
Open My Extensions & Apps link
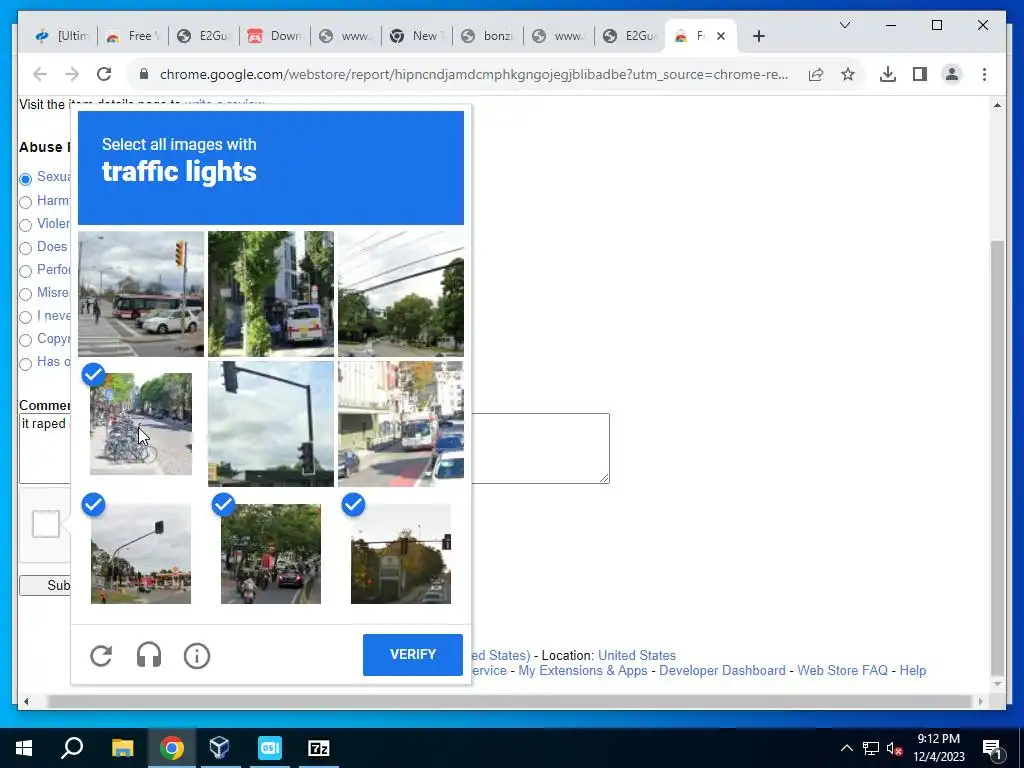[x=583, y=671]
